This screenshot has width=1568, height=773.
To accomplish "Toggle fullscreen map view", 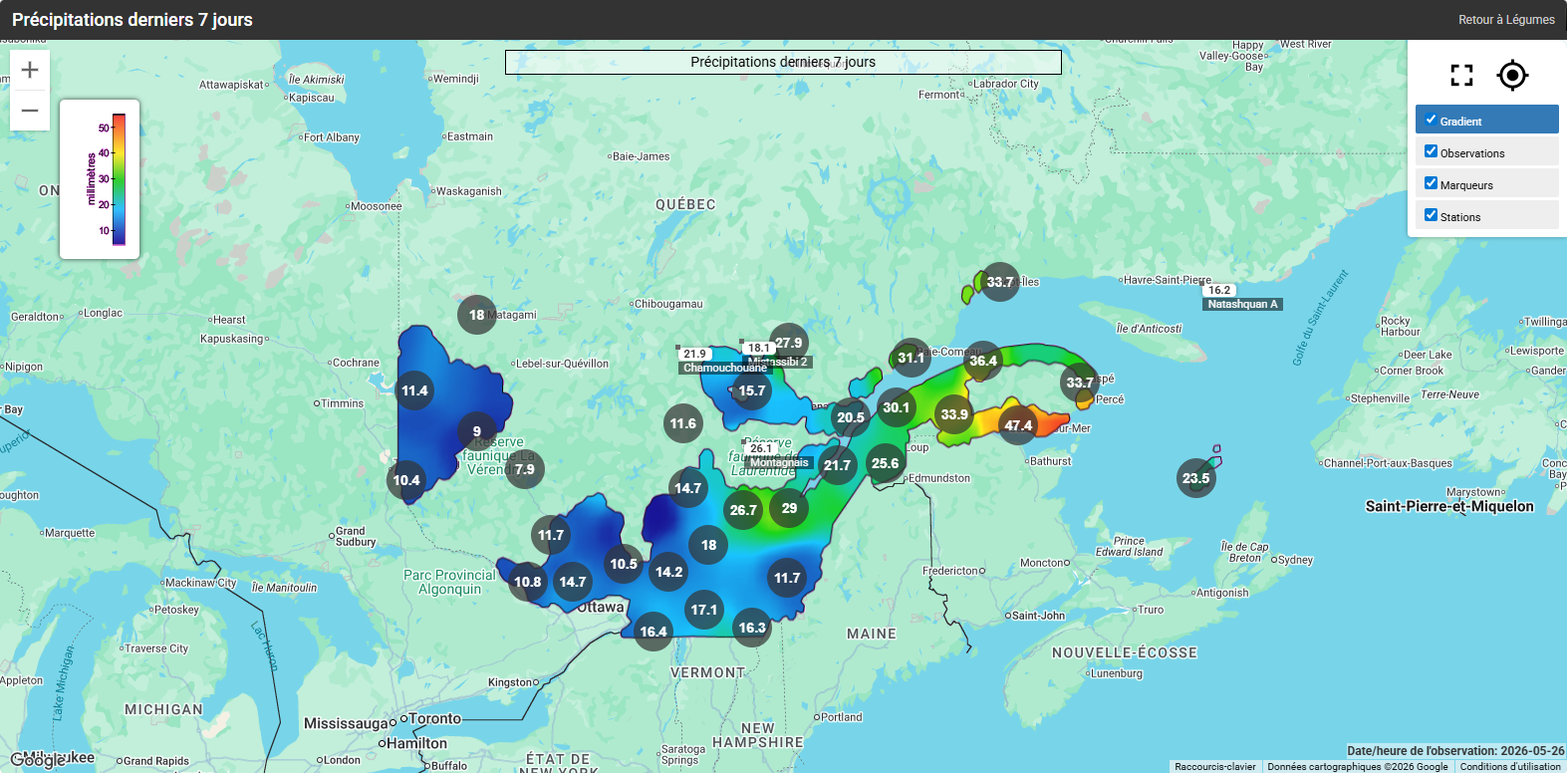I will click(1461, 75).
